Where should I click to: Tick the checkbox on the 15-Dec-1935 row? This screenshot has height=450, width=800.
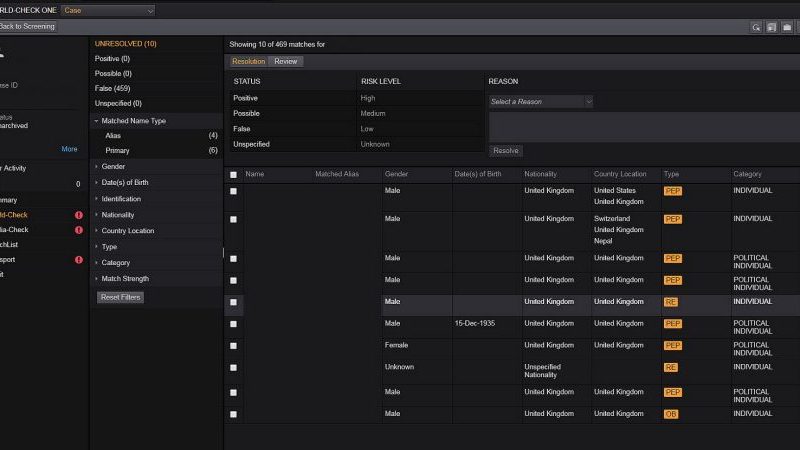[234, 324]
